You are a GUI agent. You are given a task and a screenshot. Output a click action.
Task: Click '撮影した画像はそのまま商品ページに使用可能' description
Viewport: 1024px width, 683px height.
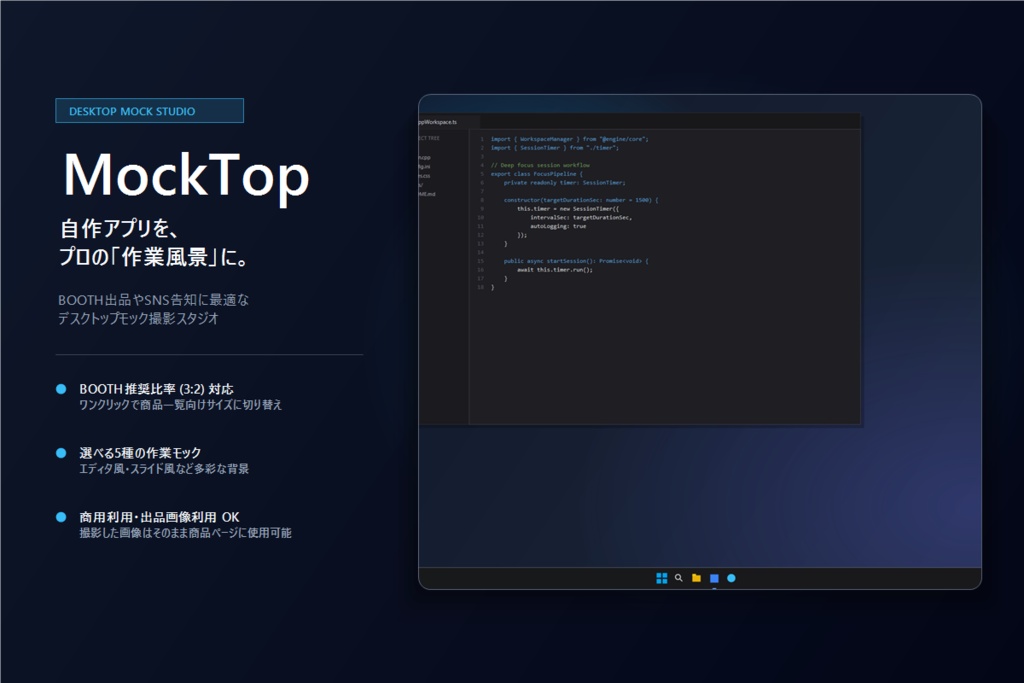pyautogui.click(x=185, y=533)
